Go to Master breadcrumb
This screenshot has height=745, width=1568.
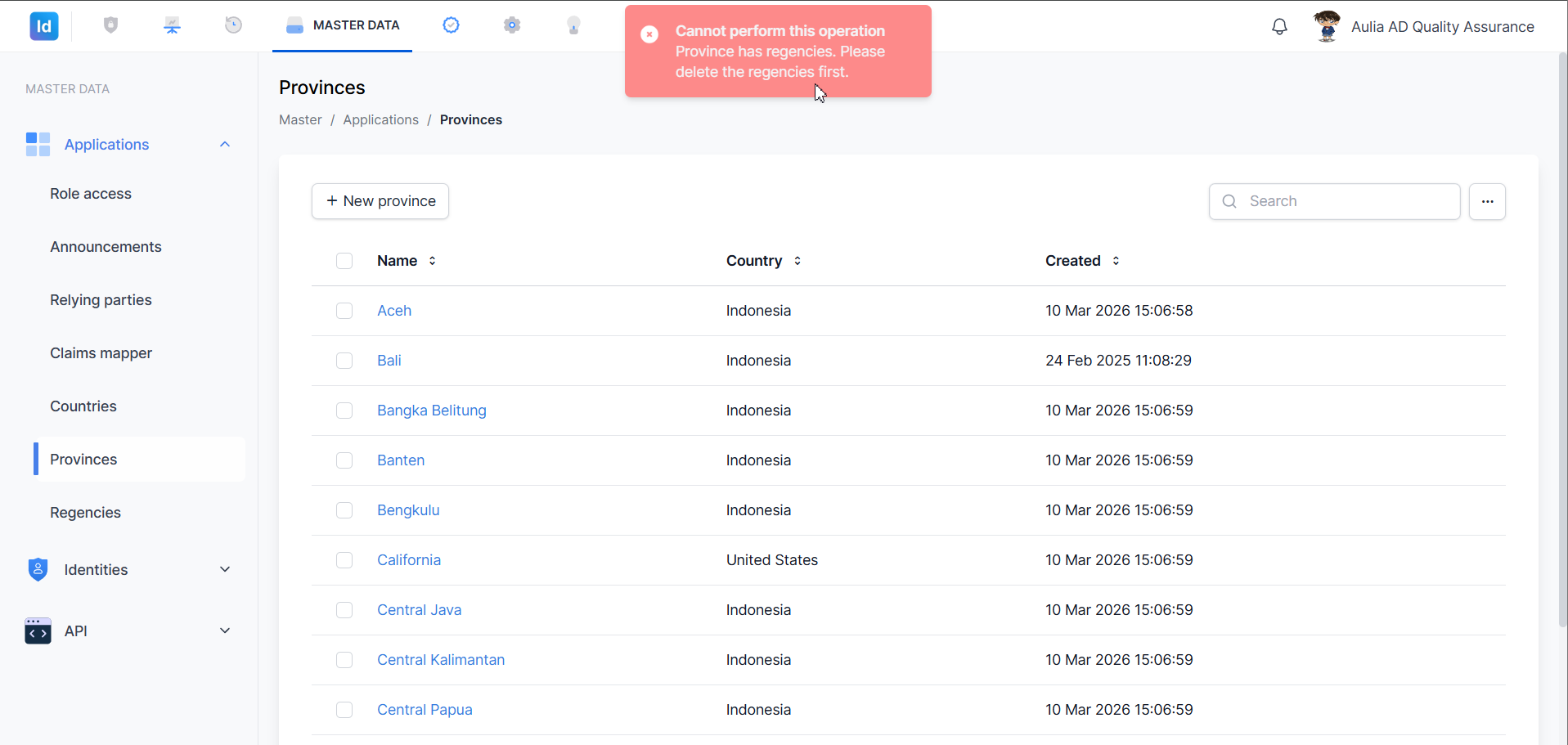(x=300, y=119)
